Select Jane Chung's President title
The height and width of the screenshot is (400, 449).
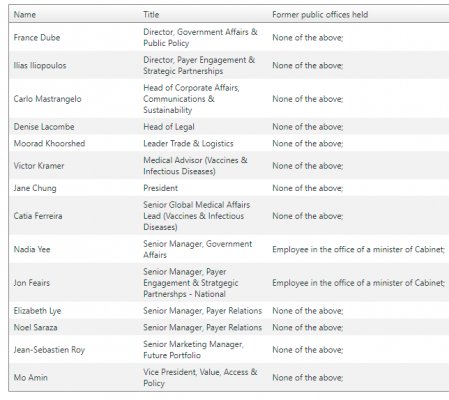pyautogui.click(x=160, y=188)
